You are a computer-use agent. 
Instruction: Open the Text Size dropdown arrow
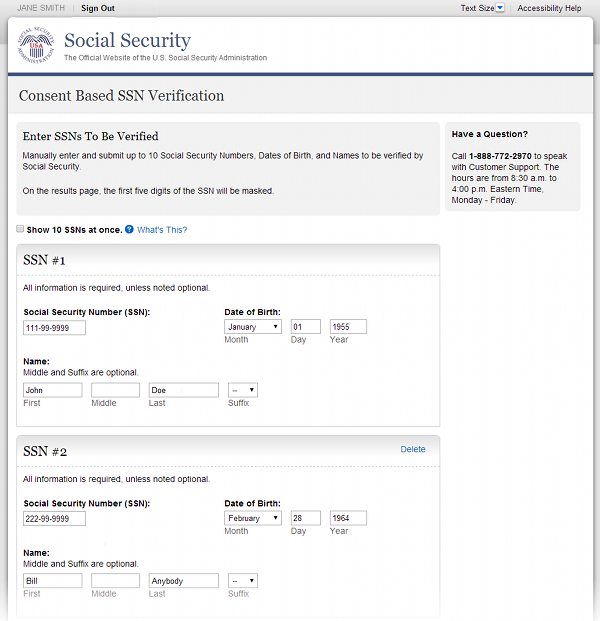point(500,8)
